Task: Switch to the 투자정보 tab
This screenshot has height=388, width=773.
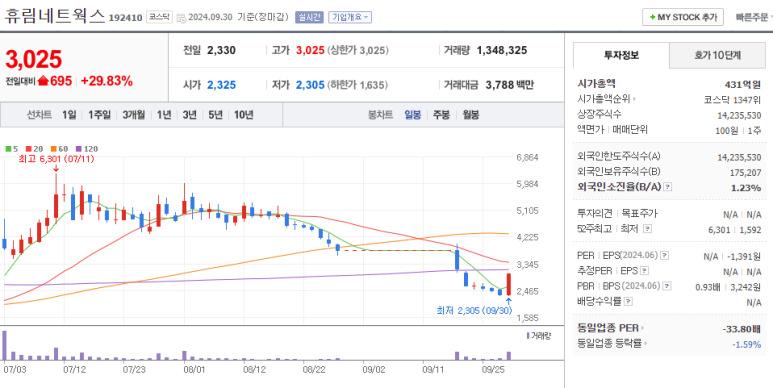Action: coord(621,55)
